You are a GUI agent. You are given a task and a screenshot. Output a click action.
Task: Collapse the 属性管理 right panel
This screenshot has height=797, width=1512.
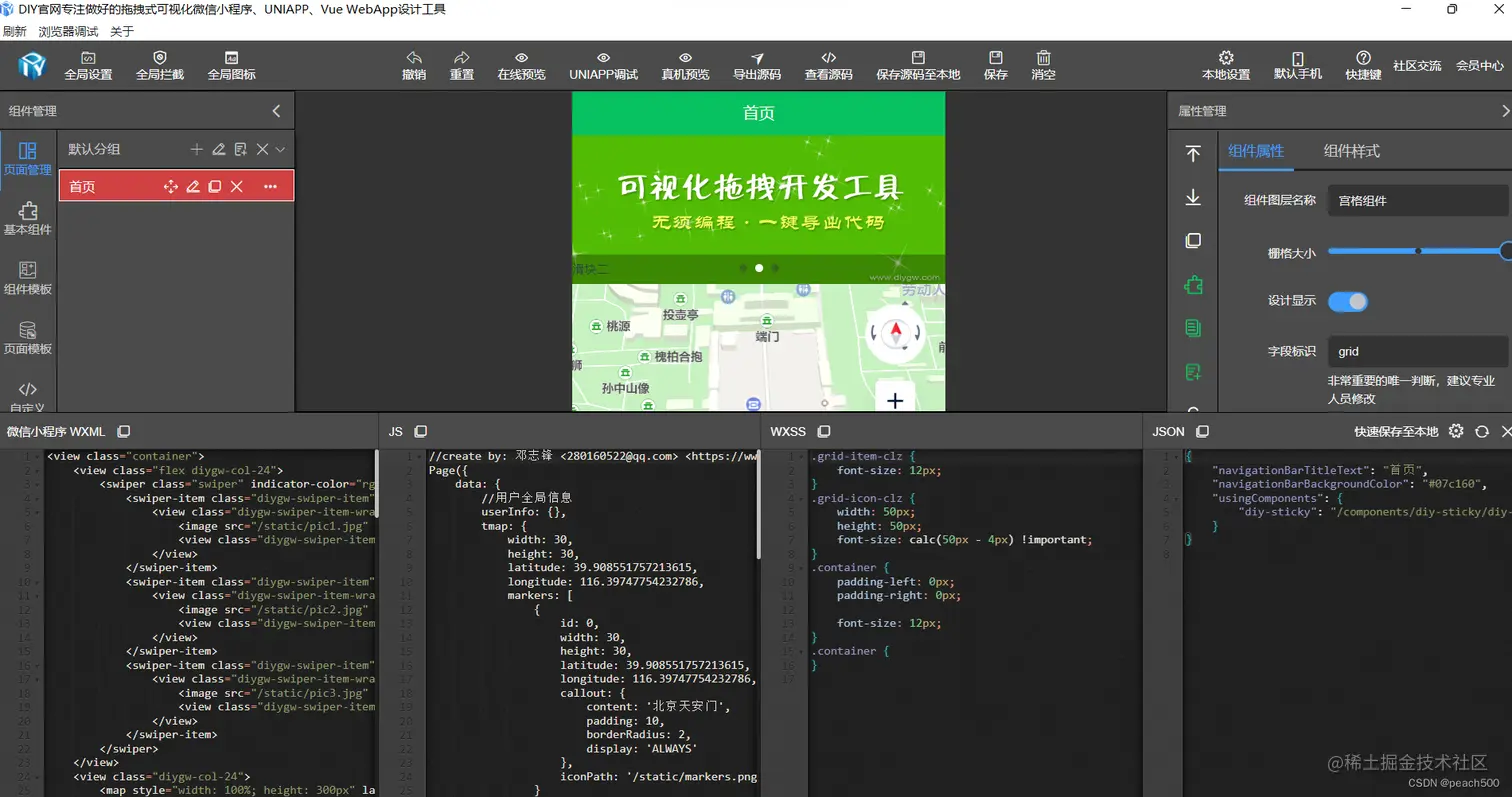[1505, 110]
